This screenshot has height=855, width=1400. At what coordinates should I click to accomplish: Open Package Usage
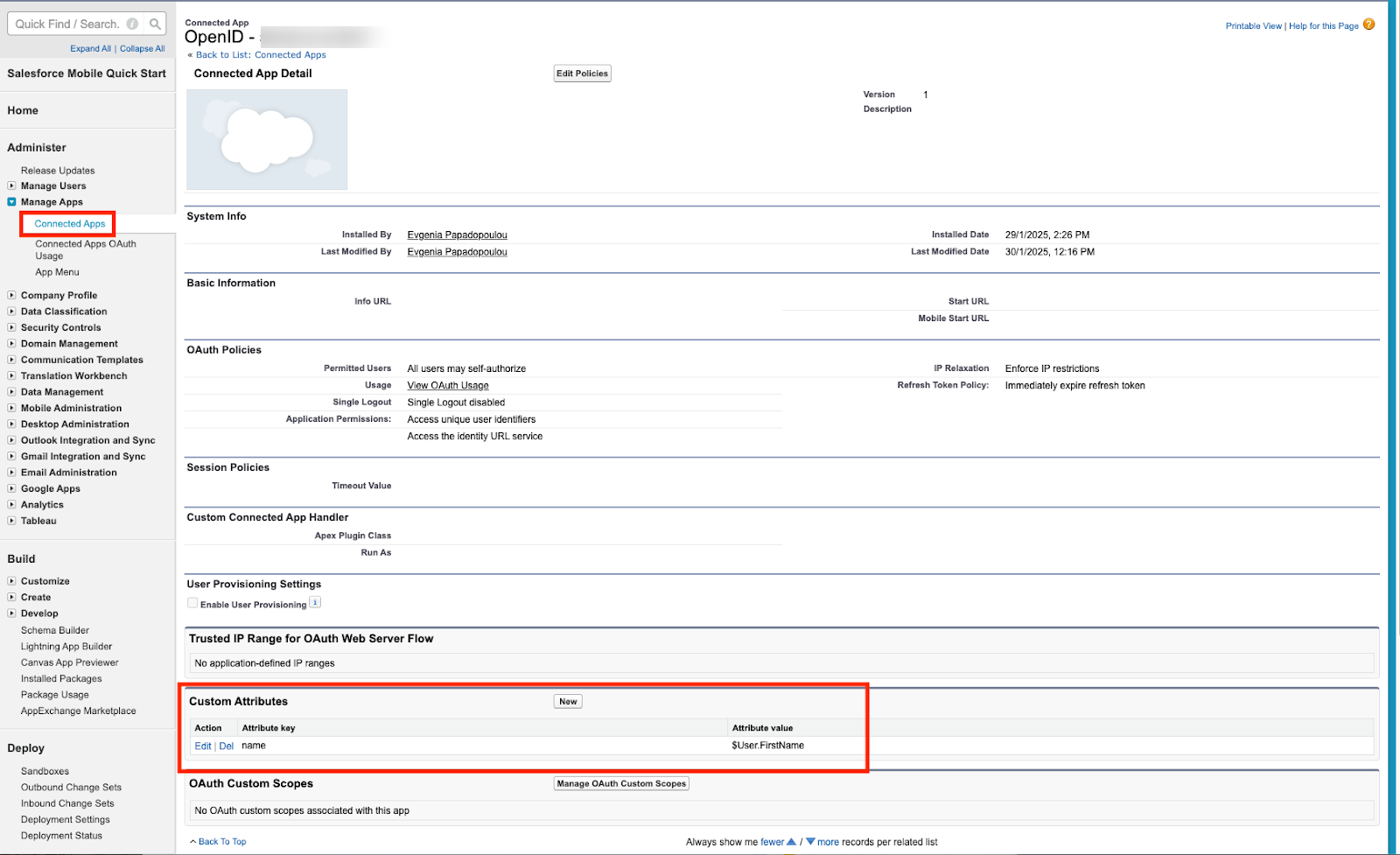55,695
